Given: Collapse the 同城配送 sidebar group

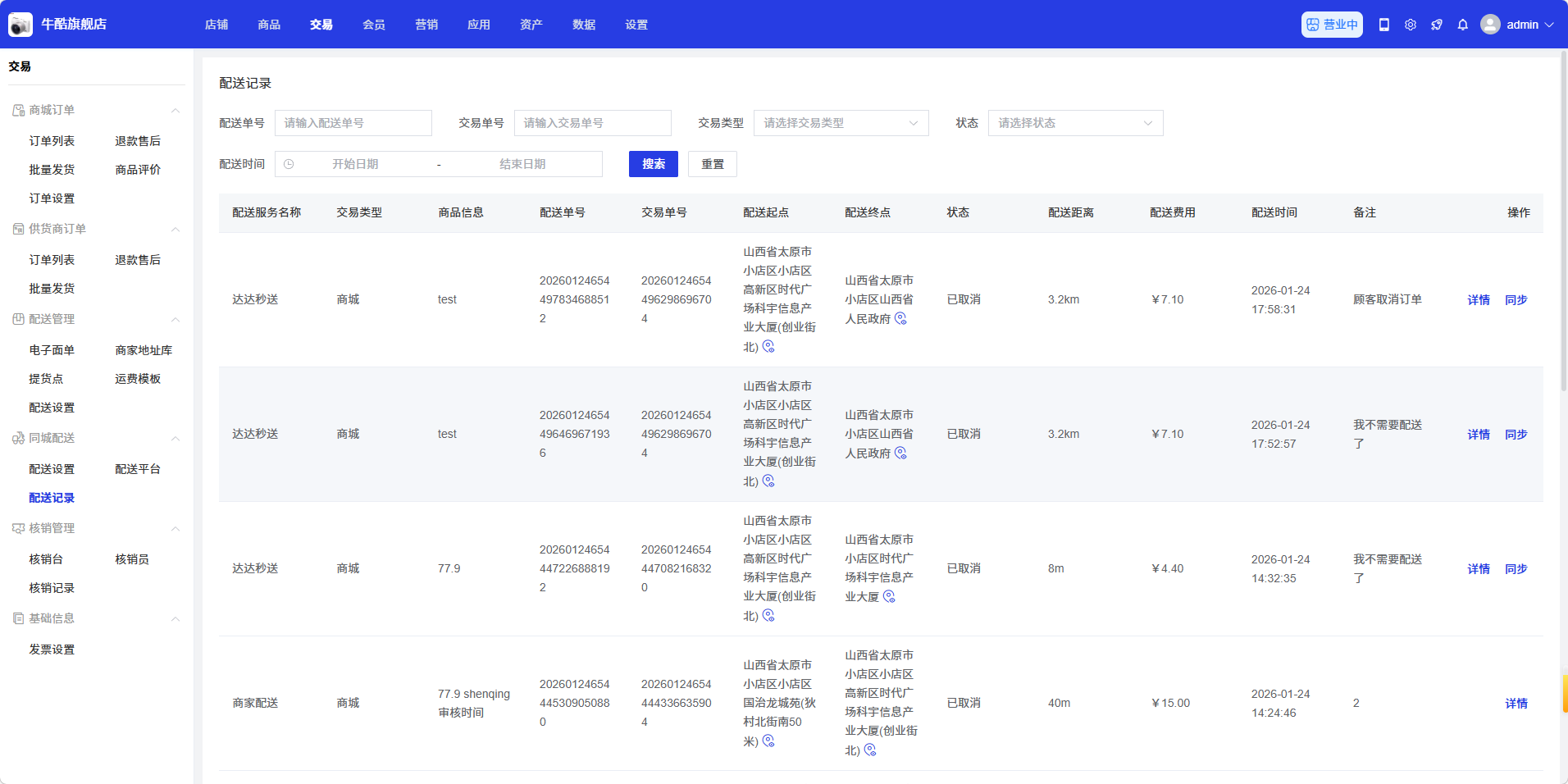Looking at the screenshot, I should click(175, 439).
